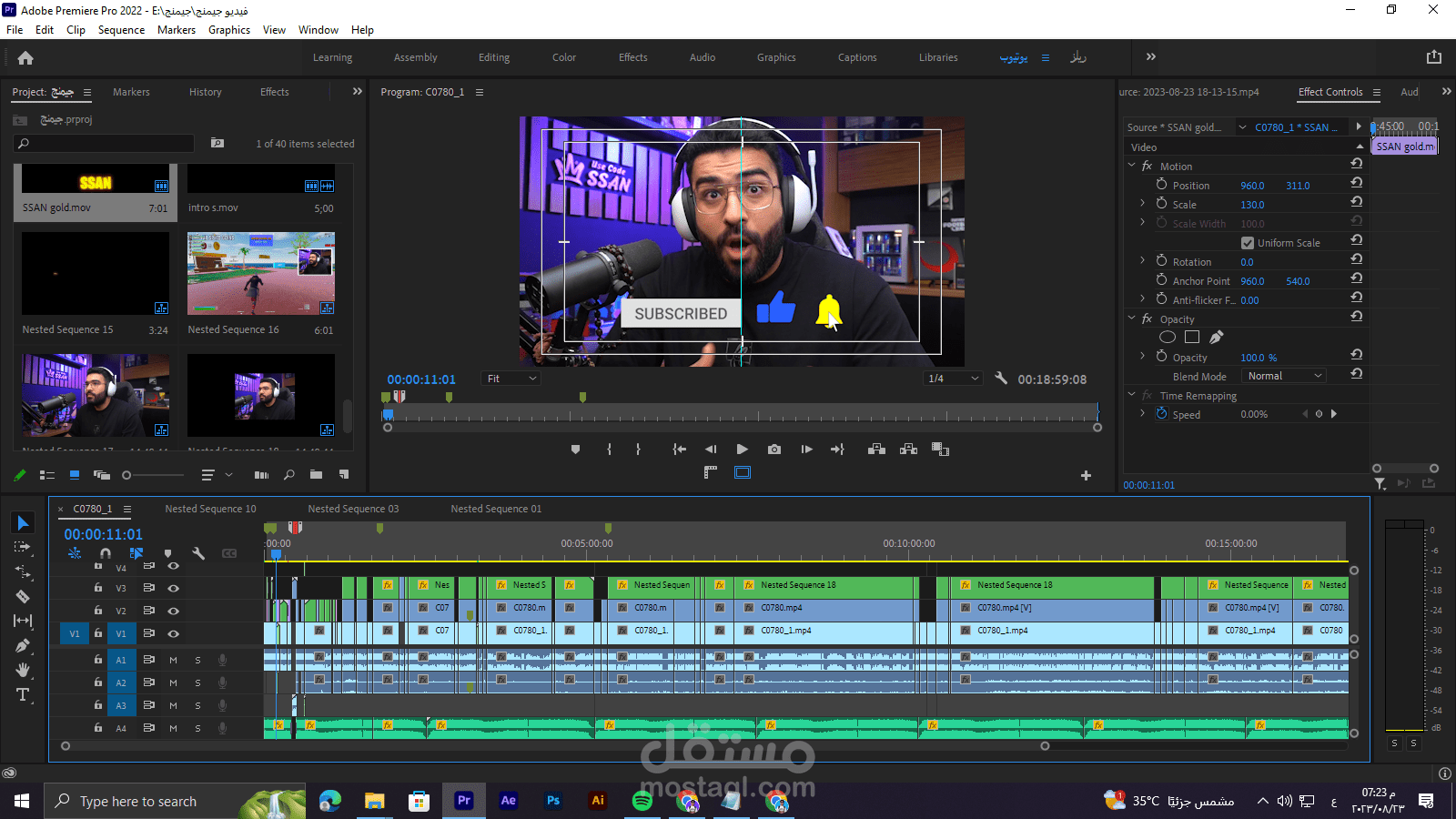1456x819 pixels.
Task: Open Find in Project panel
Action: [288, 474]
